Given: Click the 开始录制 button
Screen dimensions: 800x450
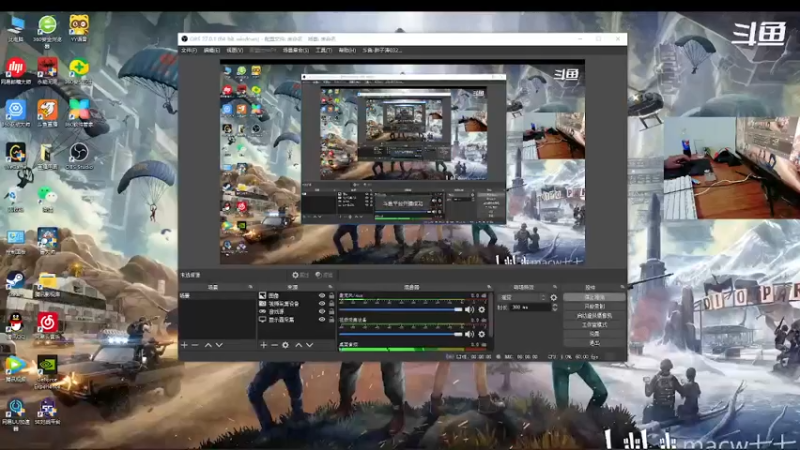Looking at the screenshot, I should [594, 306].
